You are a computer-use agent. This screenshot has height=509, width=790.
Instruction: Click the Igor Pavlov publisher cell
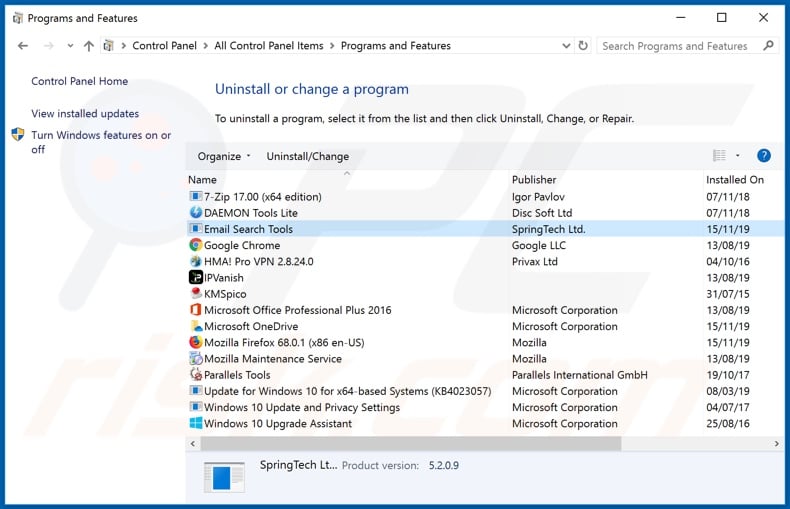(538, 197)
